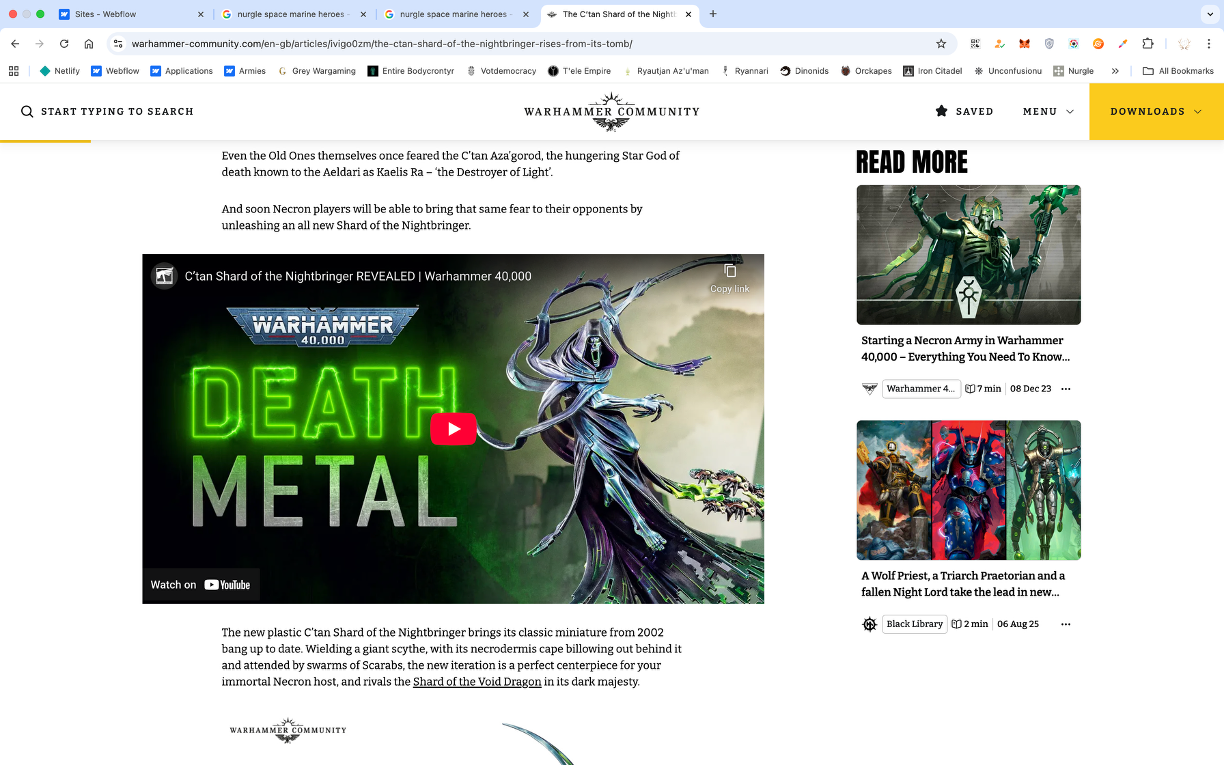The image size is (1224, 766).
Task: Click the orange person-check extension icon
Action: [999, 44]
